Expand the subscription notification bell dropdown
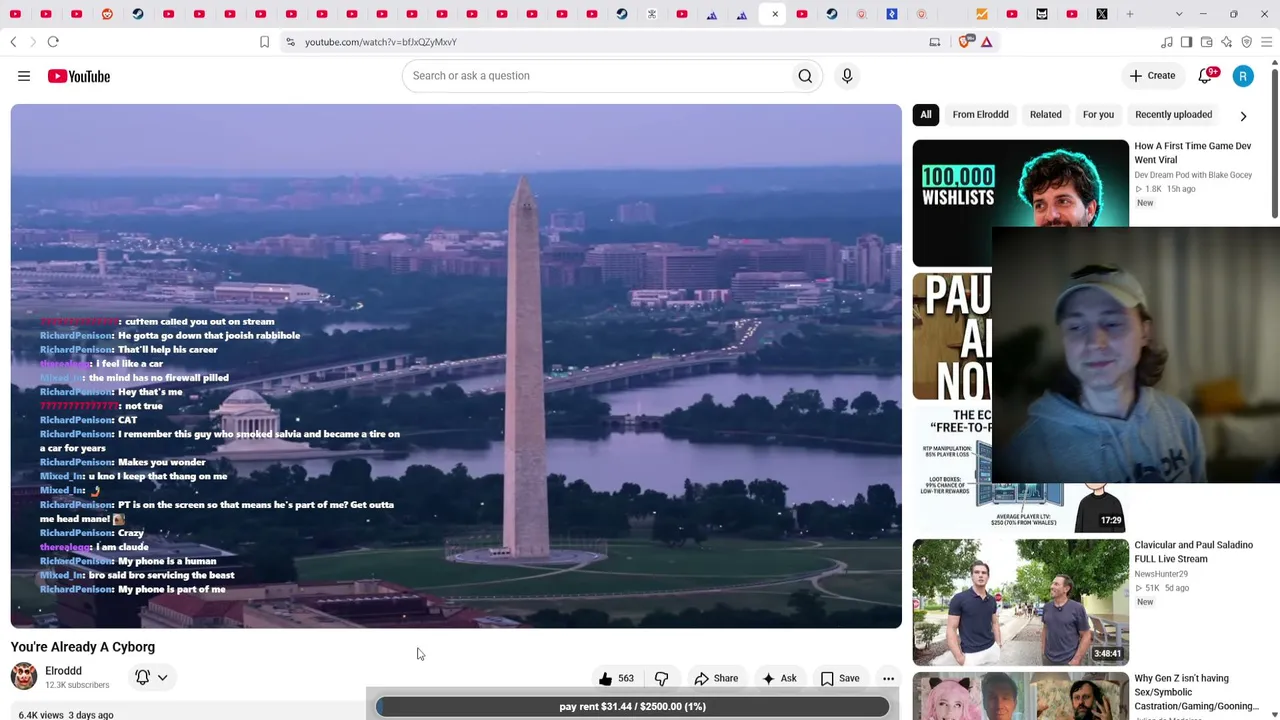1280x720 pixels. [152, 677]
